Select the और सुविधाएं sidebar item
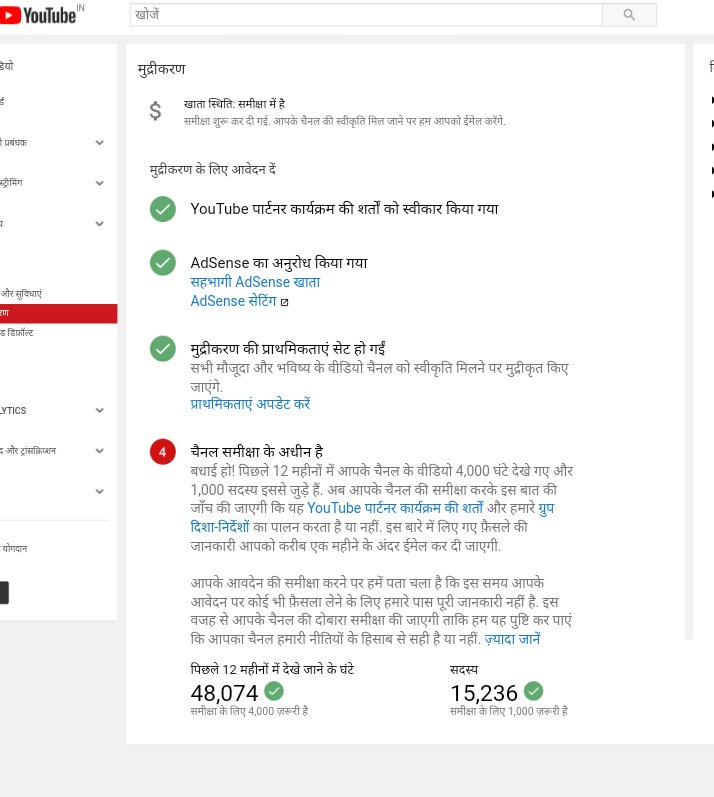The width and height of the screenshot is (714, 797). [21, 293]
